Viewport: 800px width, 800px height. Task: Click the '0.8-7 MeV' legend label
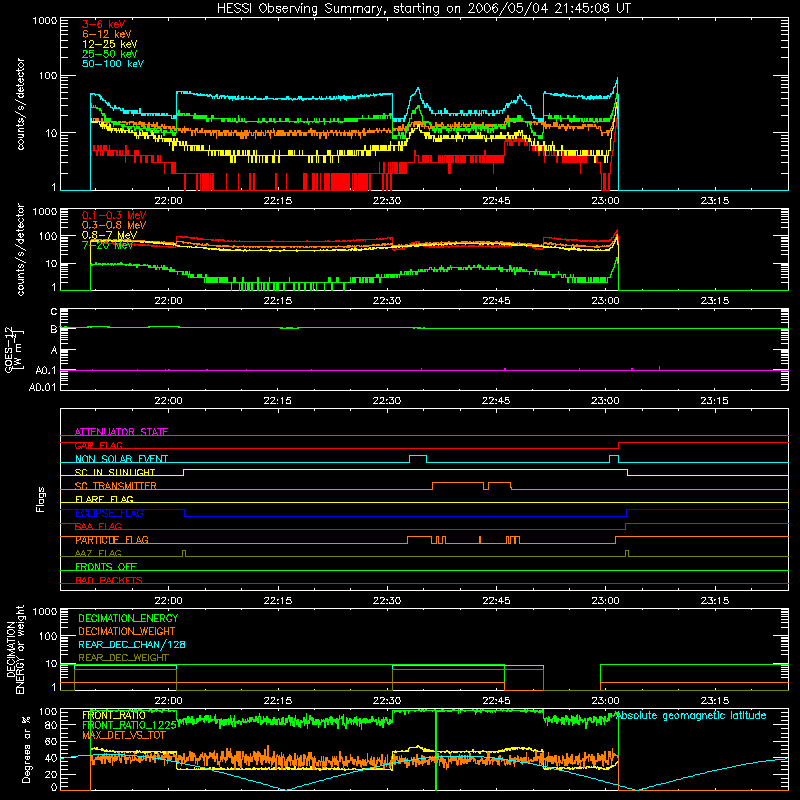pos(110,235)
